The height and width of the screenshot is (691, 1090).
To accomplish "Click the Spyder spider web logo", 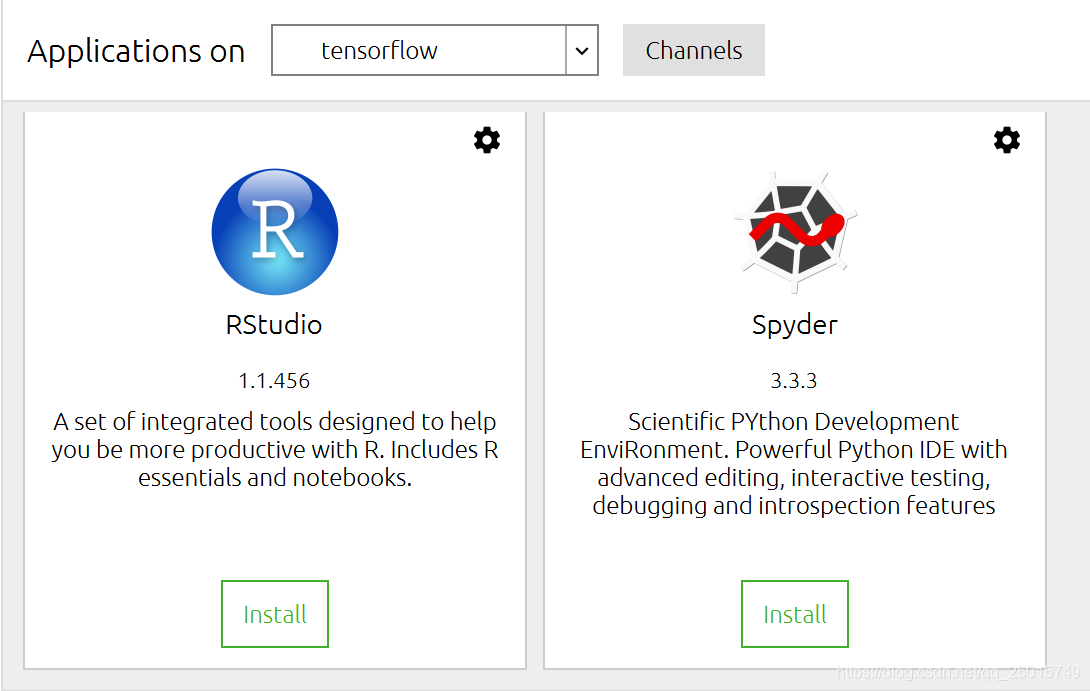I will (795, 230).
